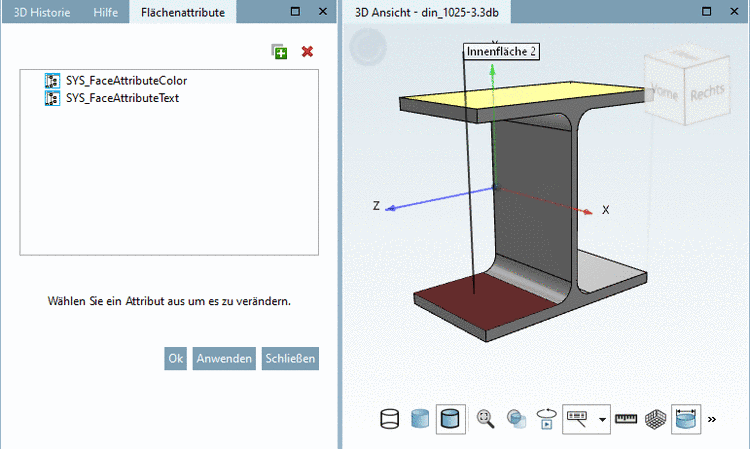The width and height of the screenshot is (750, 449).
Task: Toggle the dimension display icon
Action: (x=686, y=419)
